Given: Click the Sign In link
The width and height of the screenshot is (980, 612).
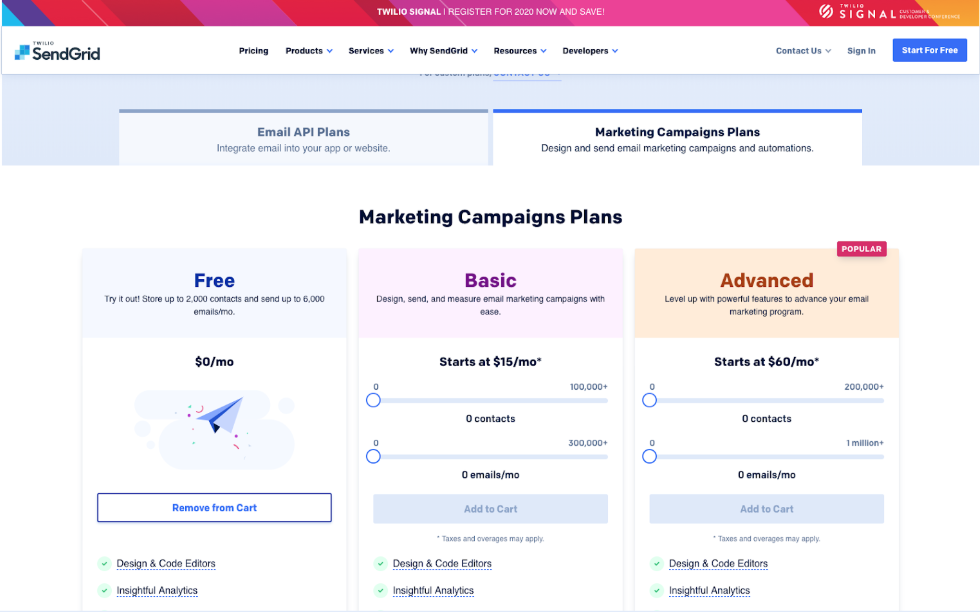Looking at the screenshot, I should (x=861, y=51).
